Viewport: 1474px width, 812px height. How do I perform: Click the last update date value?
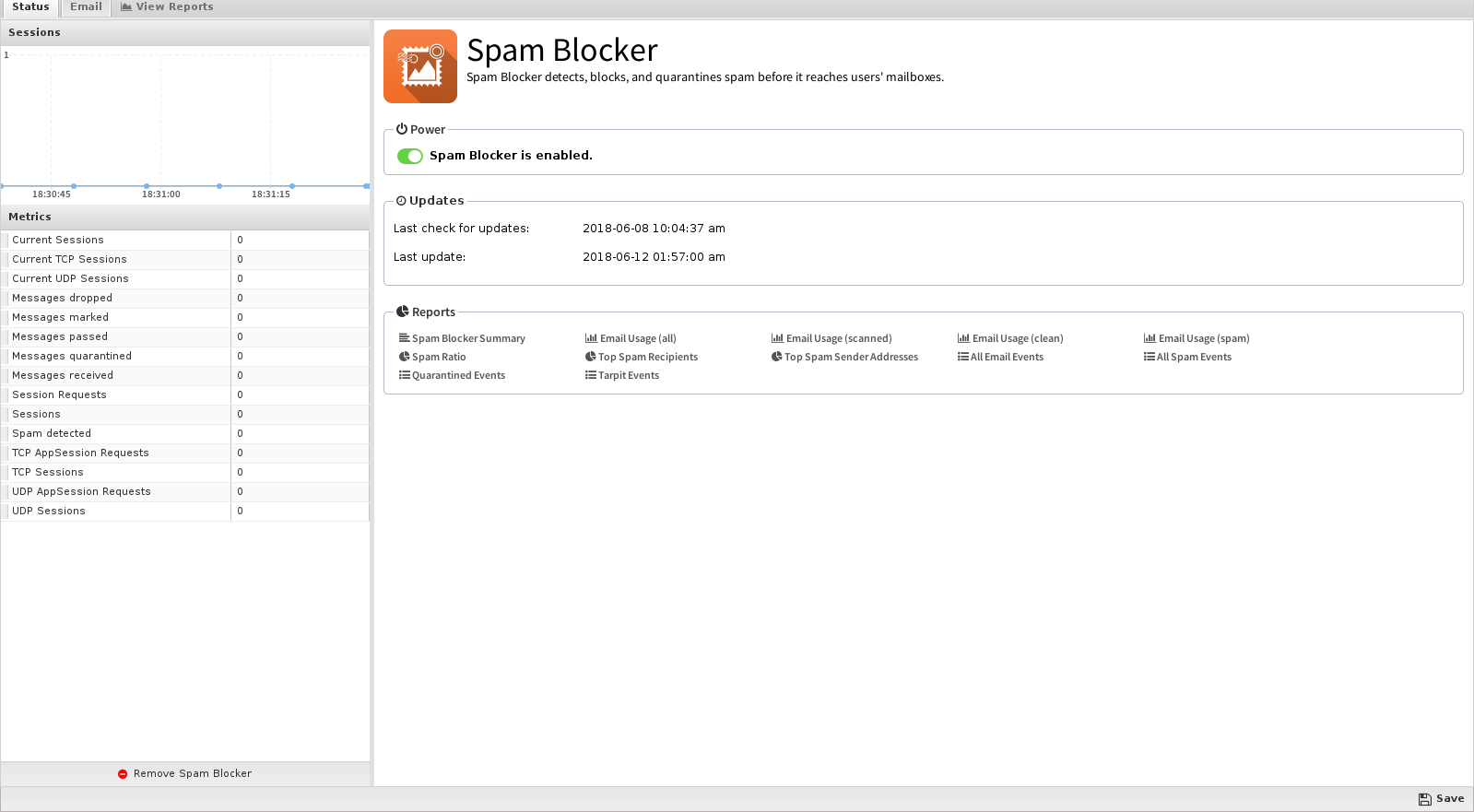[x=654, y=257]
